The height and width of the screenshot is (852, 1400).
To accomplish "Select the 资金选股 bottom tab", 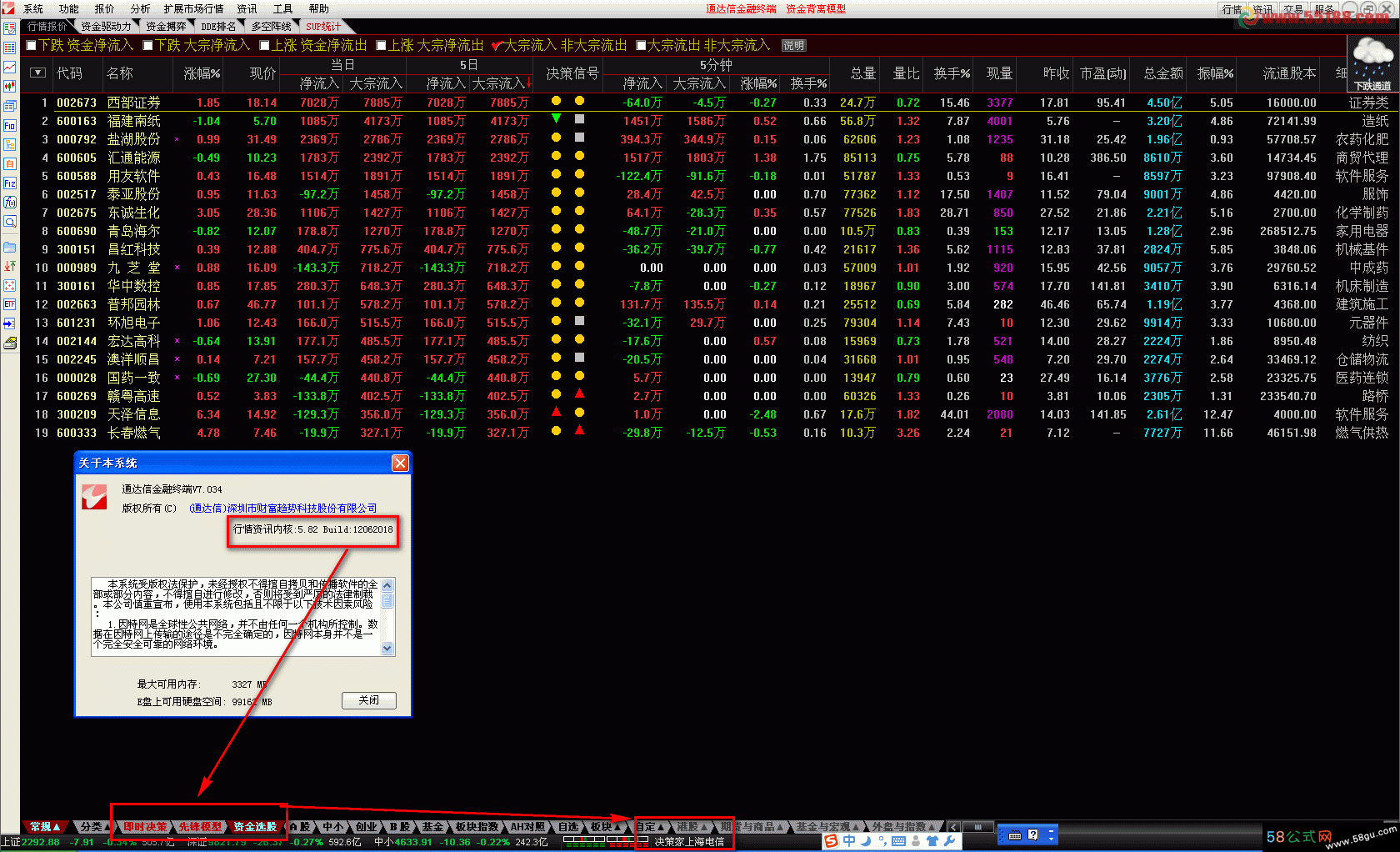I will tap(254, 826).
